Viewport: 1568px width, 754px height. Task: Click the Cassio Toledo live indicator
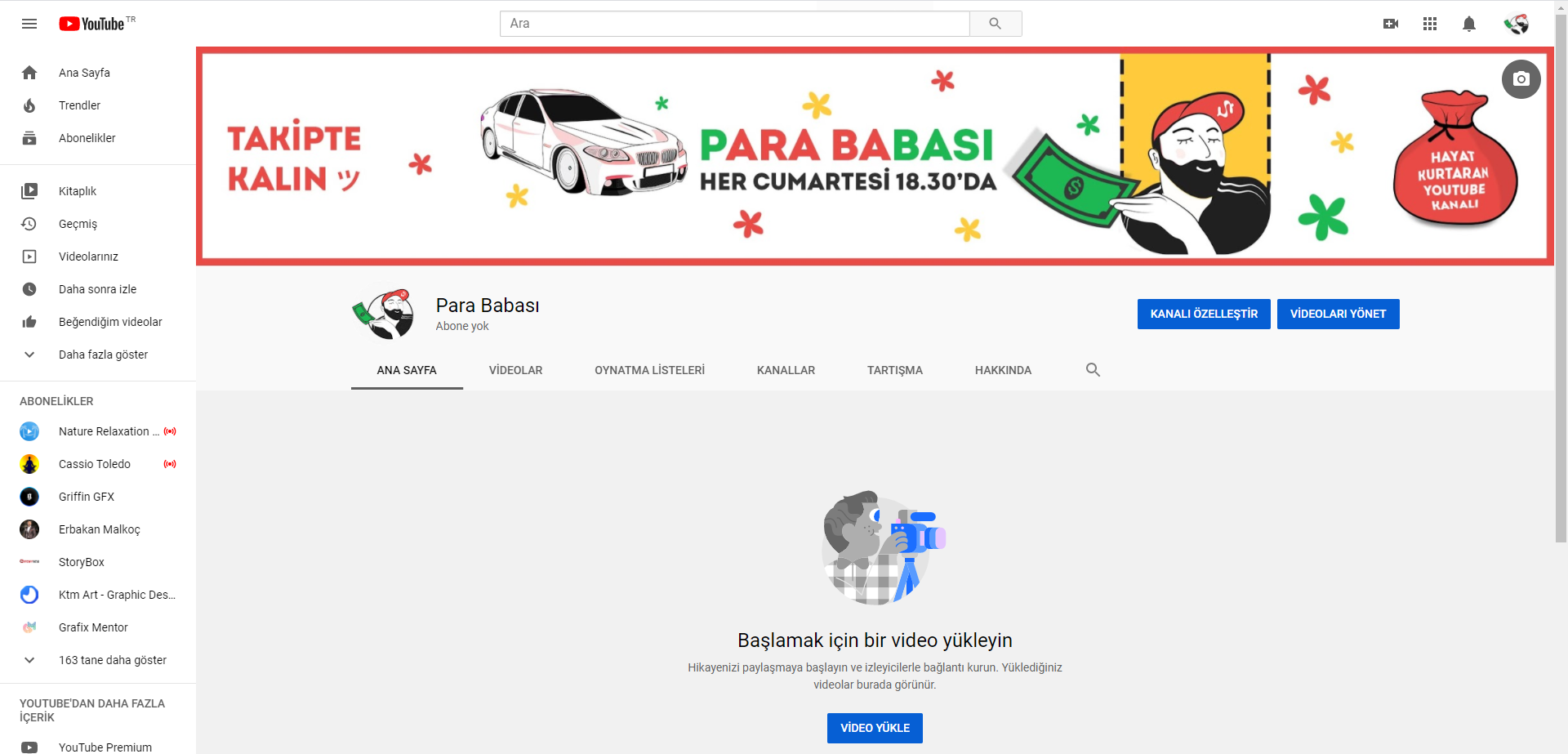170,464
